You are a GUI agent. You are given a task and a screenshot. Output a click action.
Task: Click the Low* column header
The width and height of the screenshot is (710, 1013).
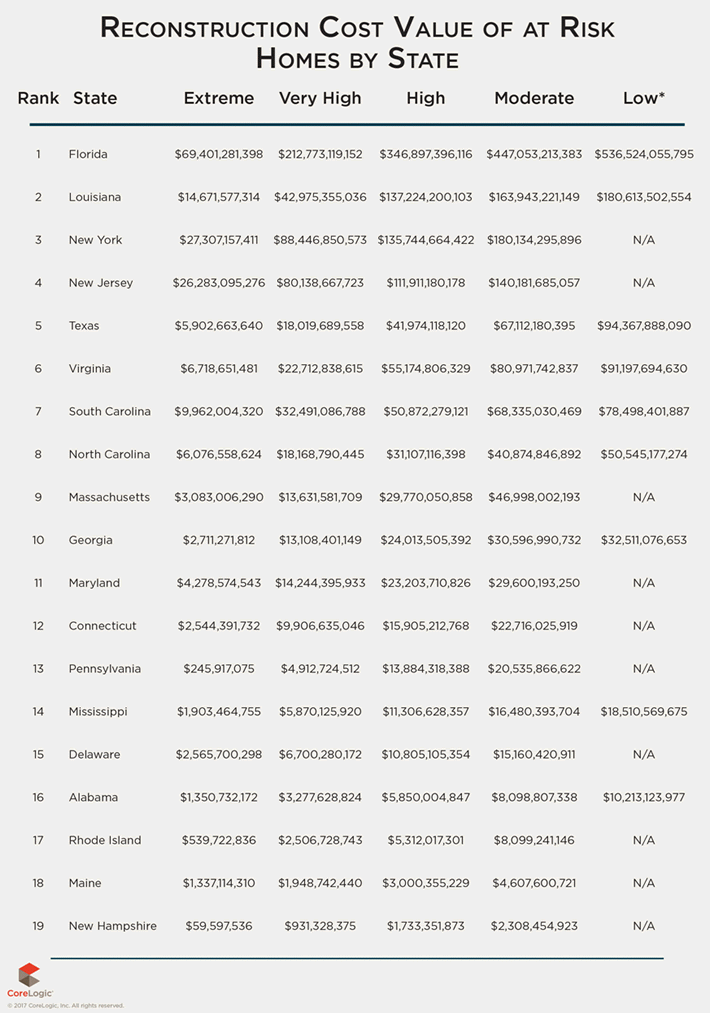644,98
